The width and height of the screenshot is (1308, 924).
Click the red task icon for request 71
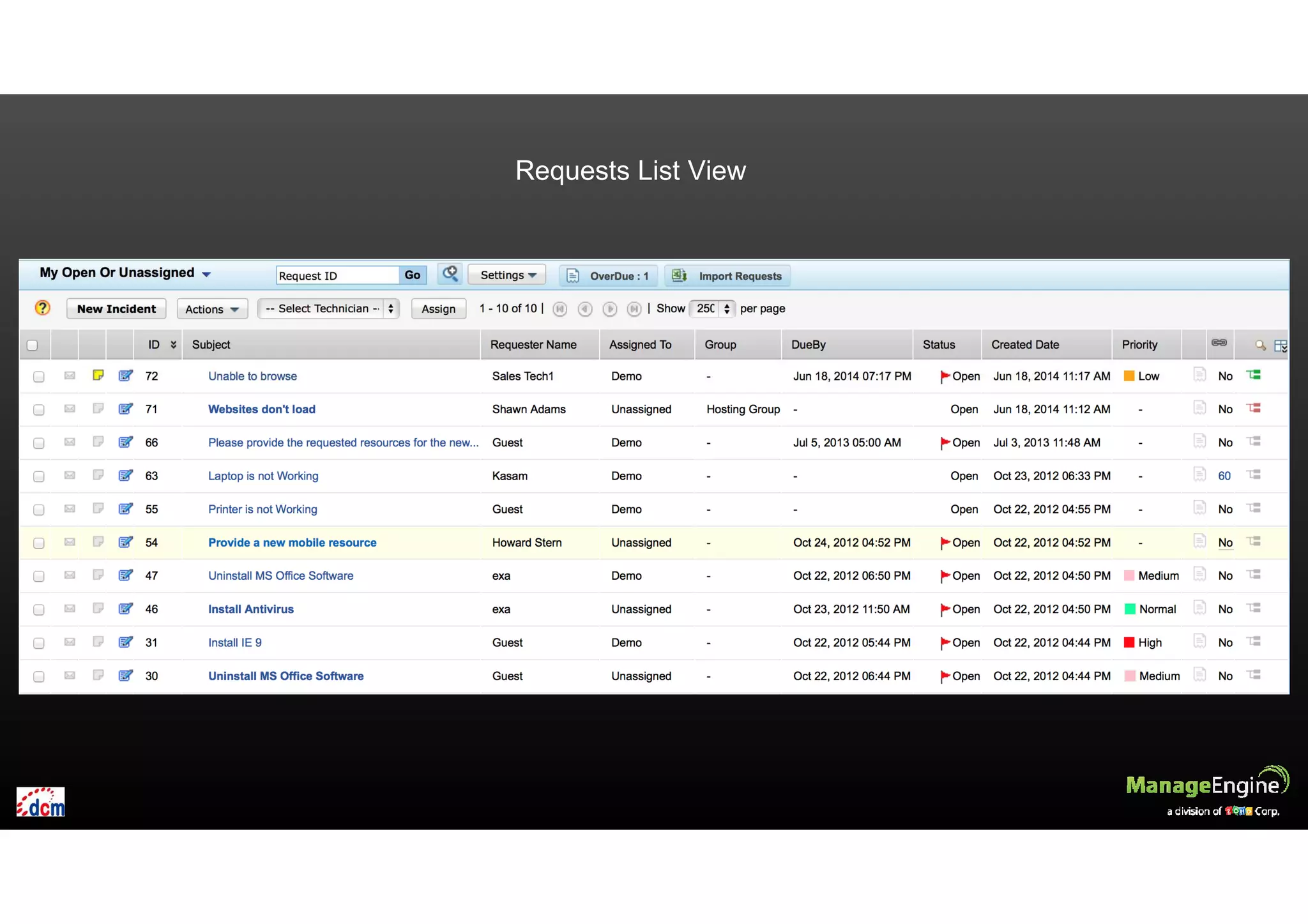(x=1254, y=408)
